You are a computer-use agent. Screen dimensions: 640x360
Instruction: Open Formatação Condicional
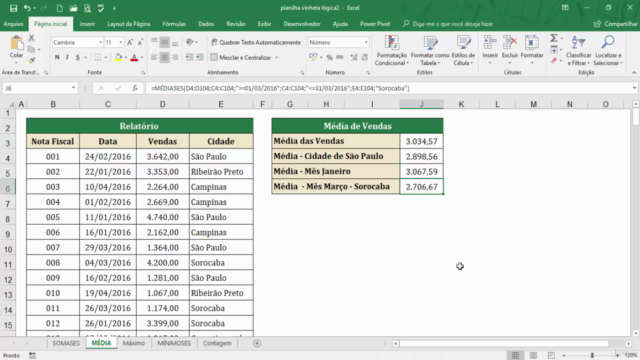click(x=391, y=51)
